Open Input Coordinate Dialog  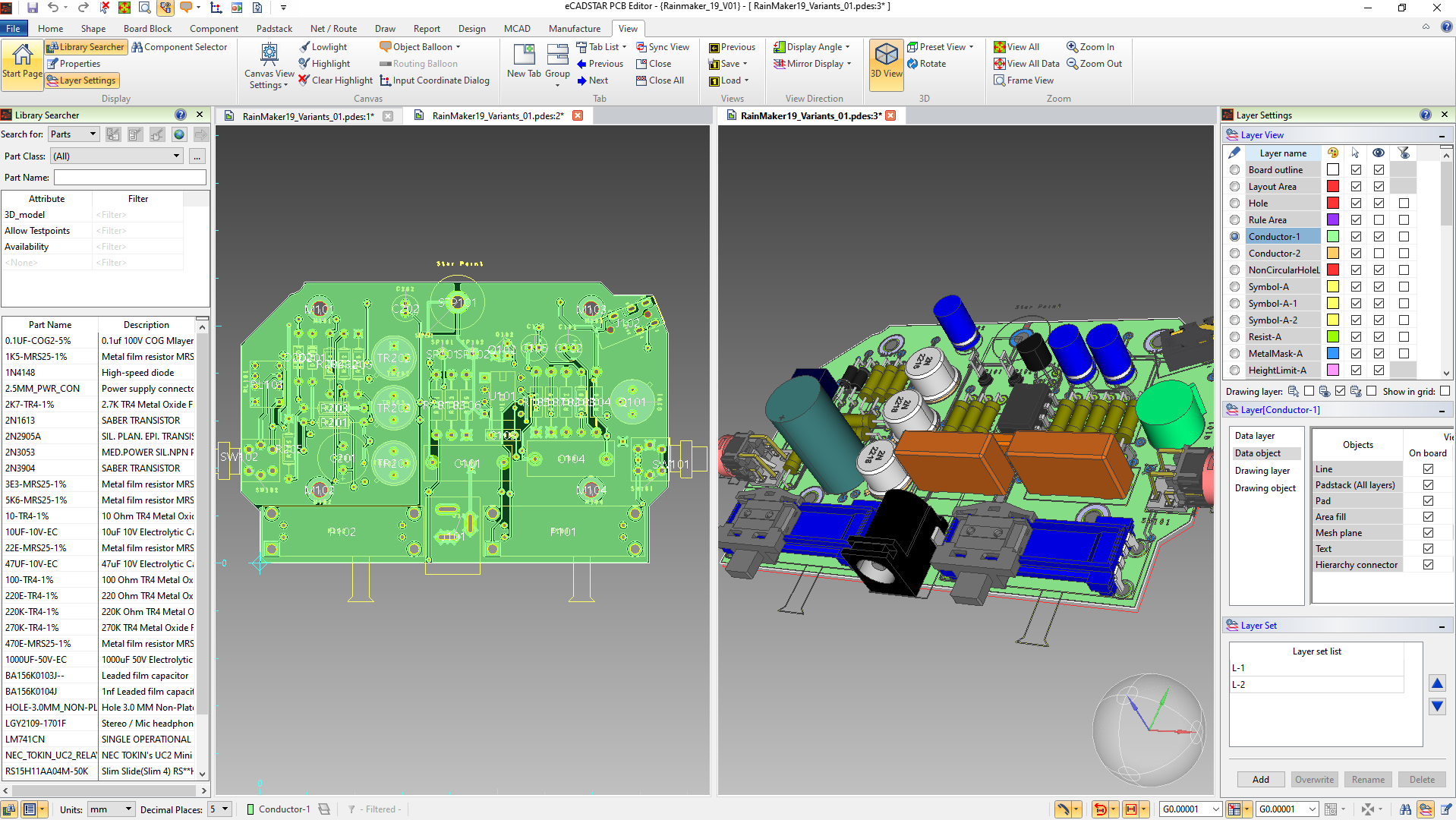pos(434,80)
